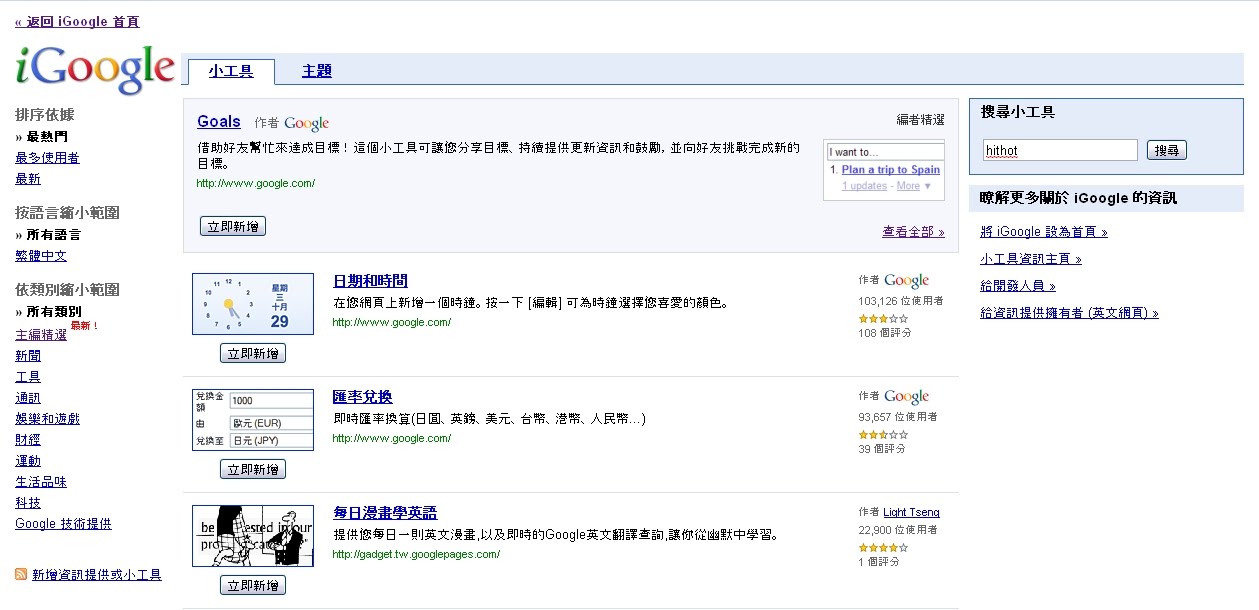This screenshot has width=1259, height=610.
Task: Add the Goals gadget with 立即新增
Action: click(233, 226)
